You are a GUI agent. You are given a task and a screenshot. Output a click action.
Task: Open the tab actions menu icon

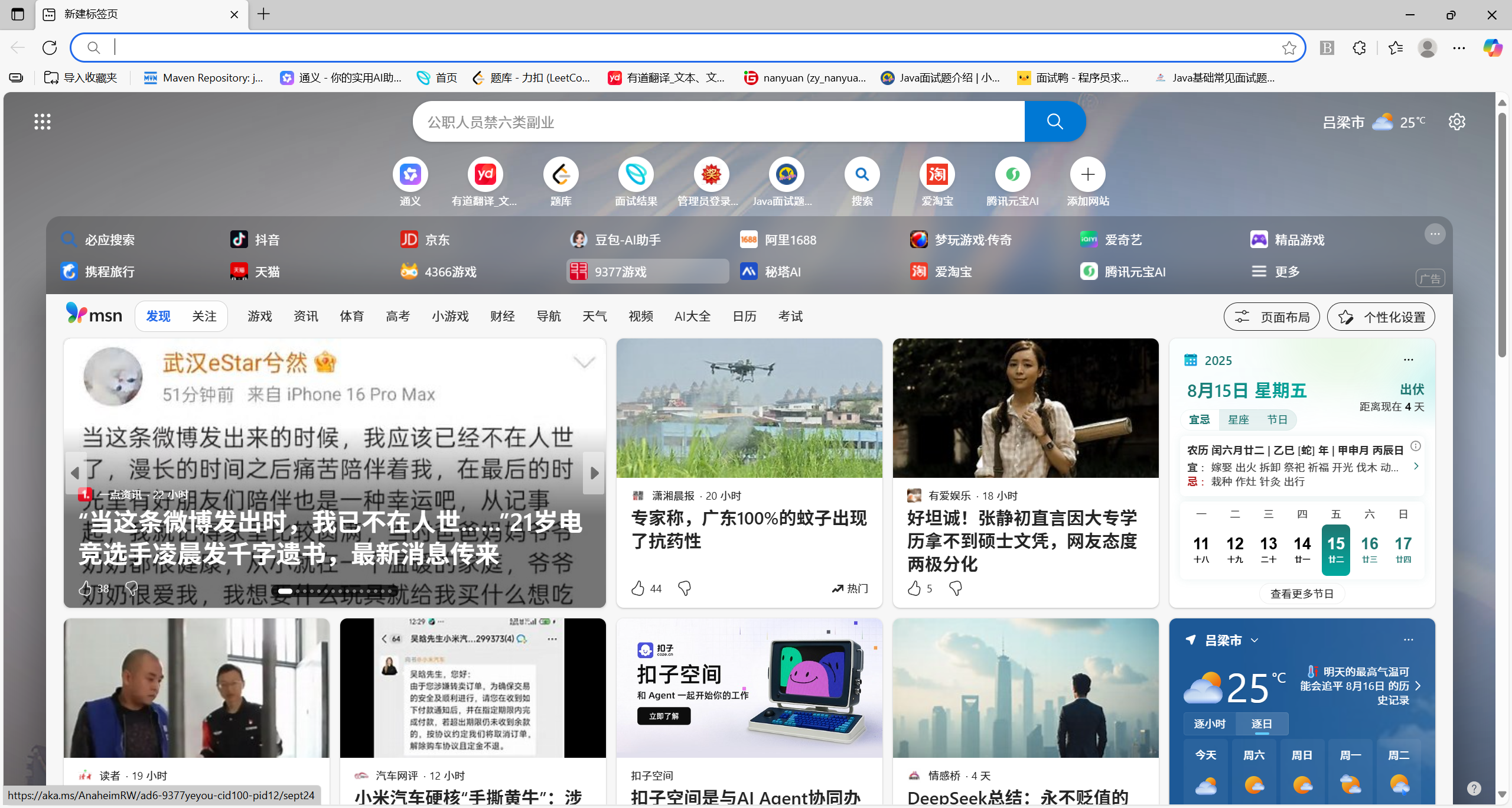pyautogui.click(x=18, y=14)
